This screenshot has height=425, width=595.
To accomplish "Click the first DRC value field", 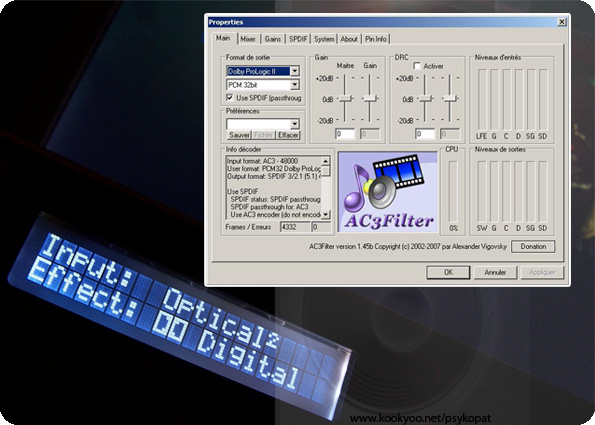I will pos(425,134).
